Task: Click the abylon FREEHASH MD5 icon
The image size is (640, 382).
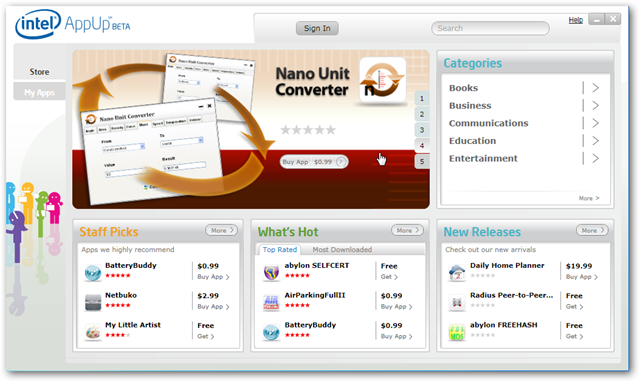Action: pos(457,332)
